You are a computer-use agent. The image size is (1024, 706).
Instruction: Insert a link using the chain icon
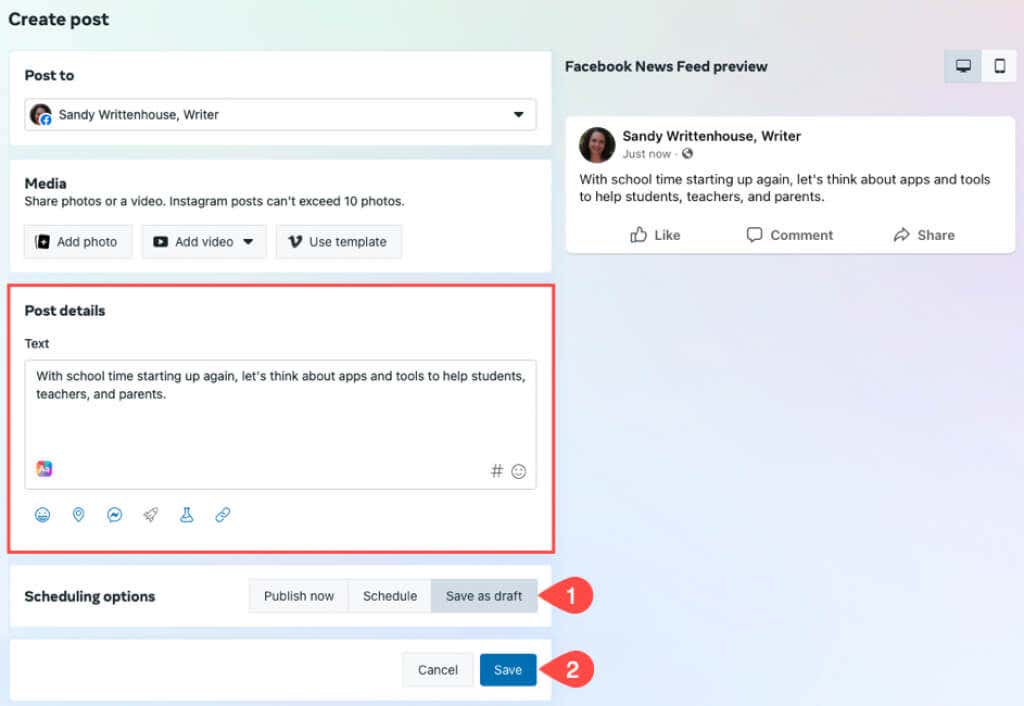(x=223, y=515)
